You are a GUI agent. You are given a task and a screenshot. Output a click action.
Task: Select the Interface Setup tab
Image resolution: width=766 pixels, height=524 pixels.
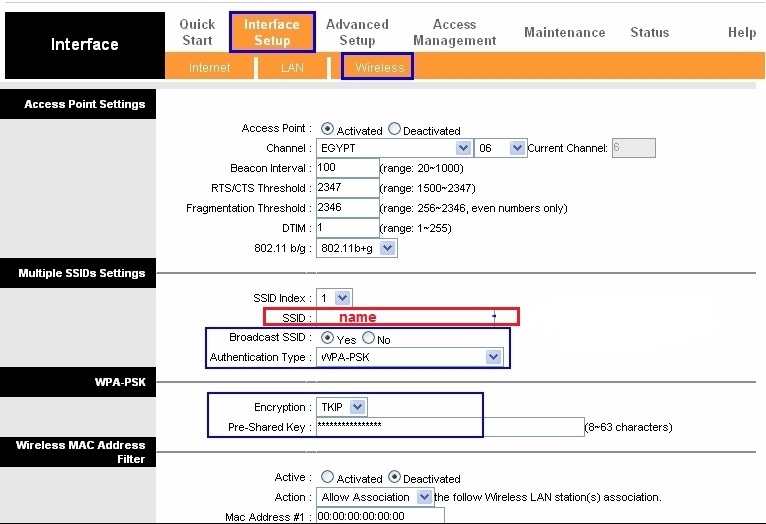[272, 32]
